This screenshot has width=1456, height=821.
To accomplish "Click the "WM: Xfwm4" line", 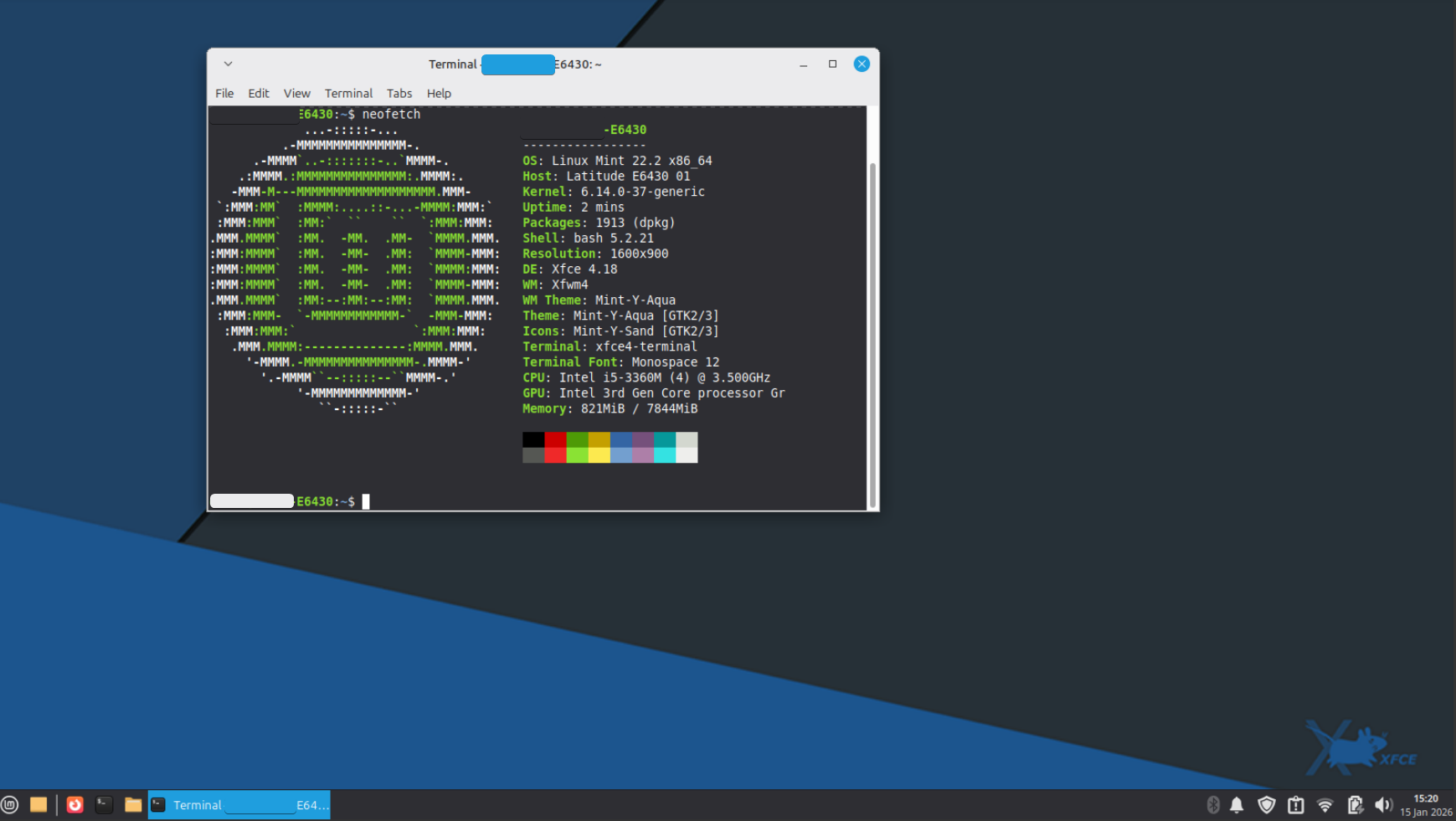I will [x=555, y=285].
